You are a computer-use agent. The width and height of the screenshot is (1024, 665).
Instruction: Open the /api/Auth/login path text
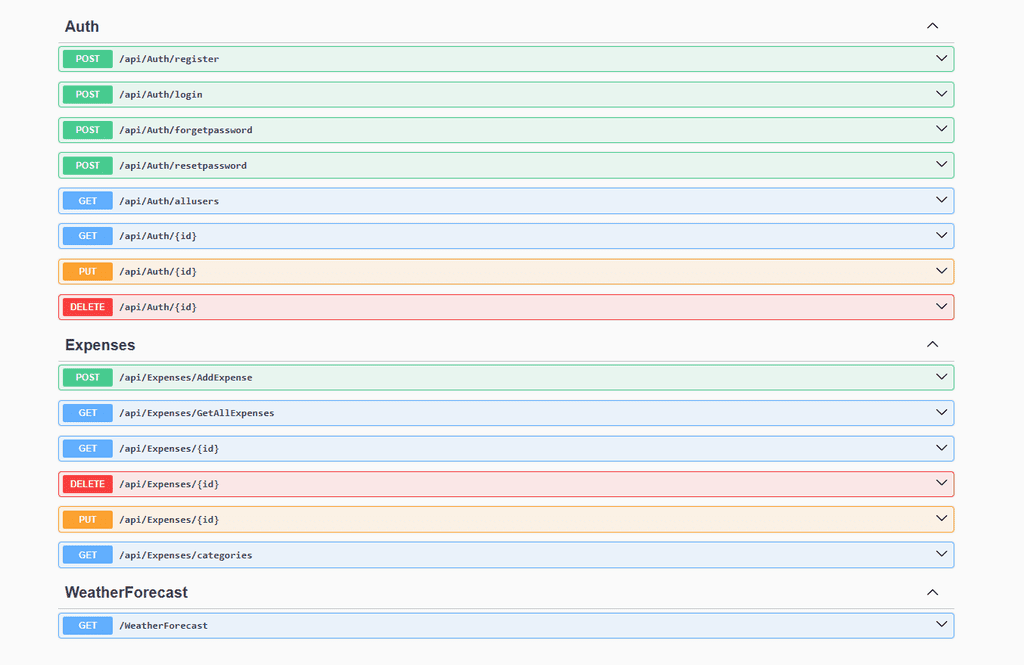[161, 95]
